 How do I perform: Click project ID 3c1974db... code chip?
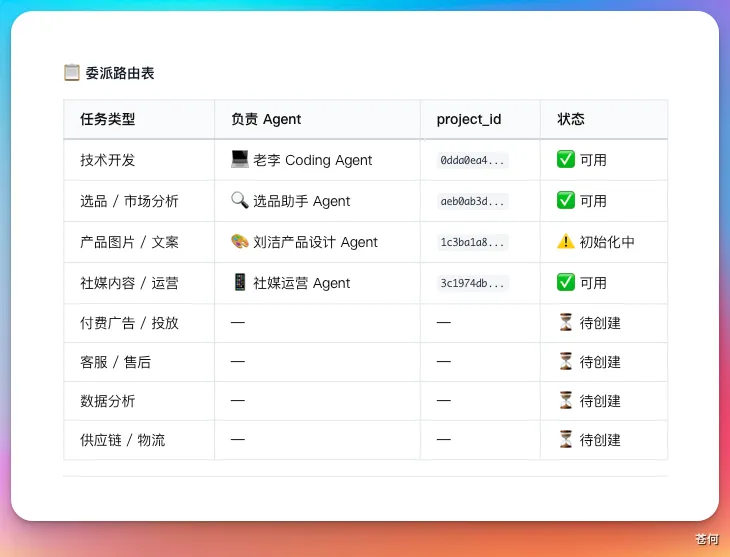coord(474,283)
